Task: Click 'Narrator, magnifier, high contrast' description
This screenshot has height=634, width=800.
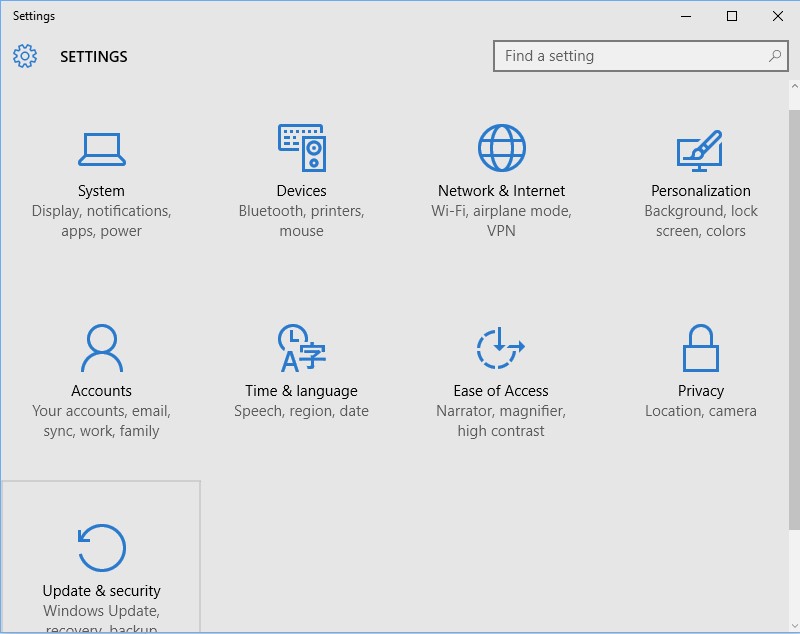Action: [x=501, y=421]
